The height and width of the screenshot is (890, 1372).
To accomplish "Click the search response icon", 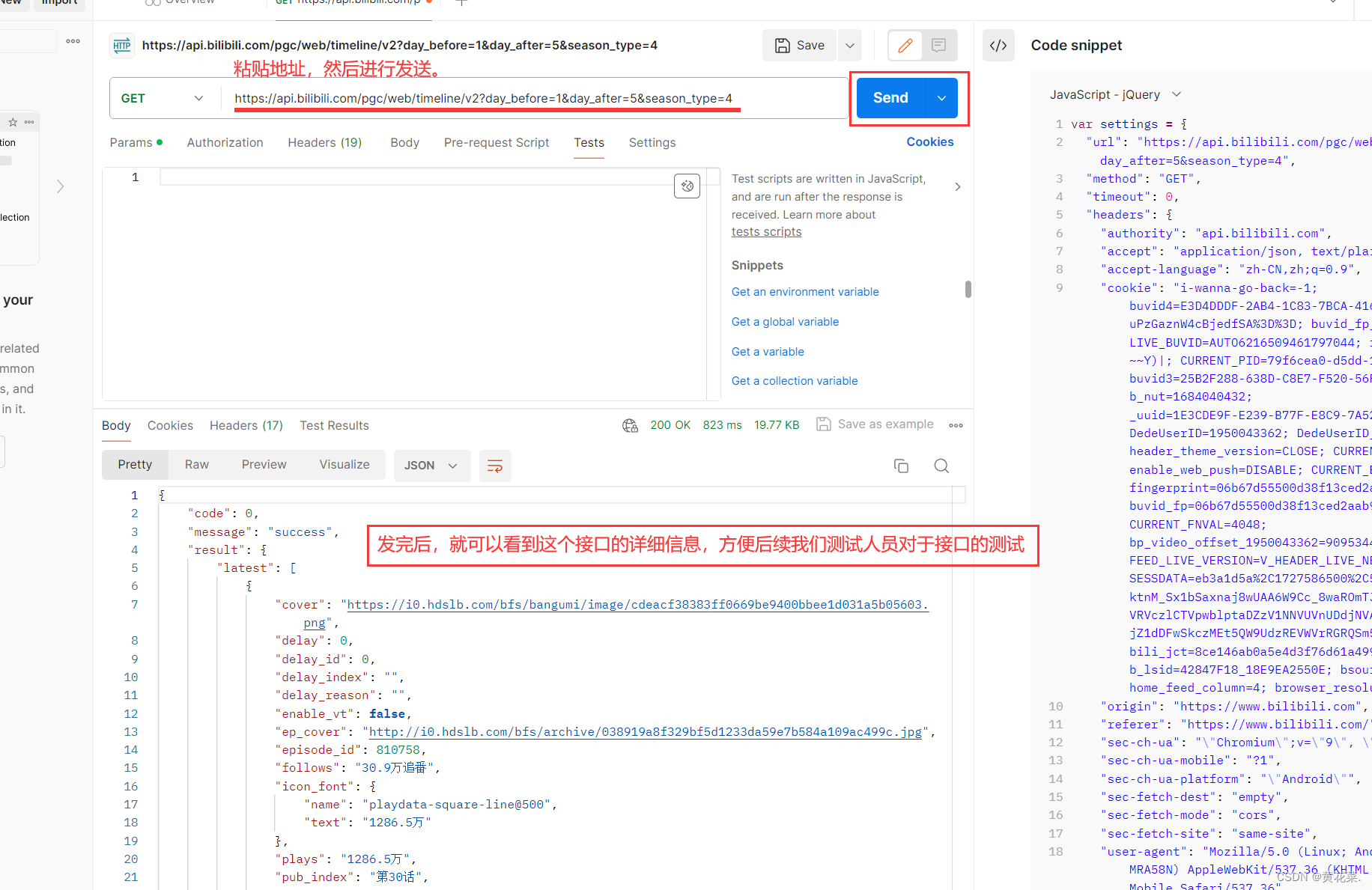I will (x=941, y=466).
